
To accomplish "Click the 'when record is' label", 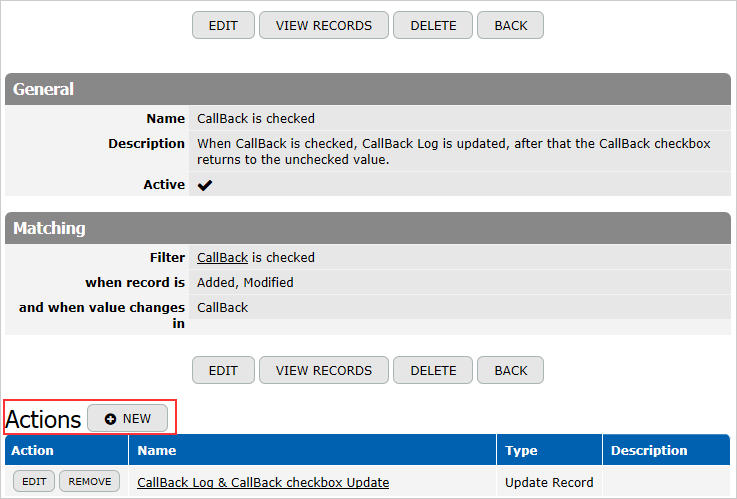I will coord(135,282).
